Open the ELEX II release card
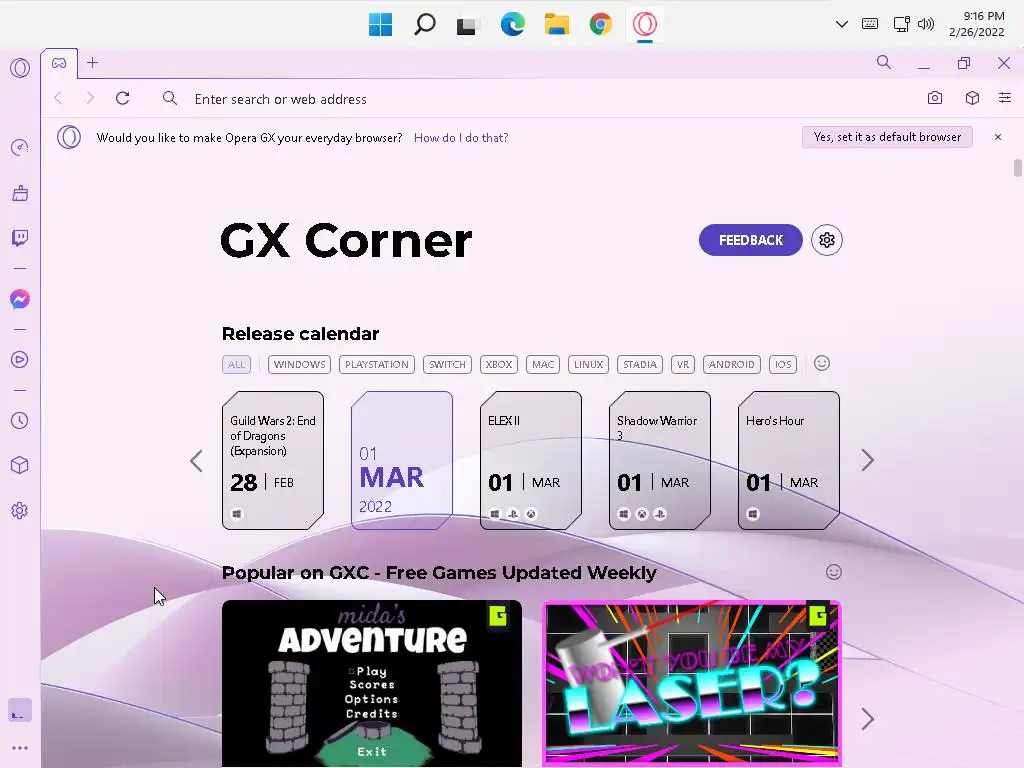The image size is (1024, 768). (x=531, y=460)
